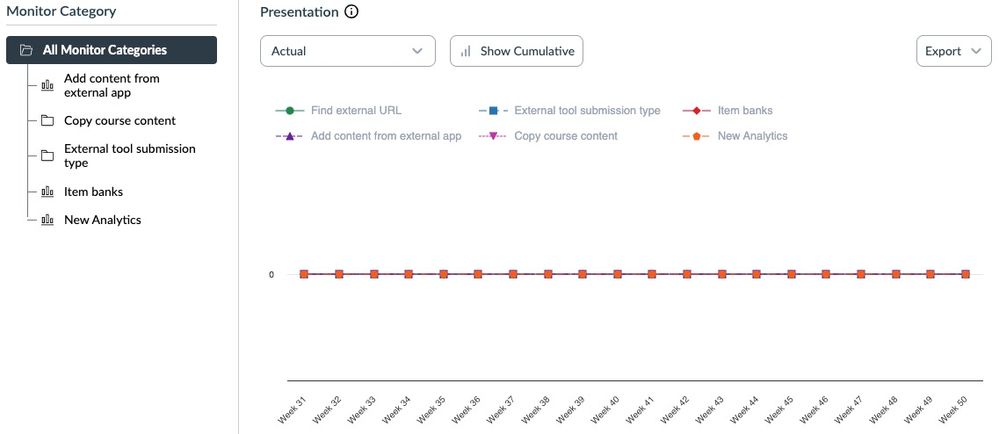The width and height of the screenshot is (999, 434).
Task: Click the chart icon beside Add content from external app
Action: tap(47, 85)
